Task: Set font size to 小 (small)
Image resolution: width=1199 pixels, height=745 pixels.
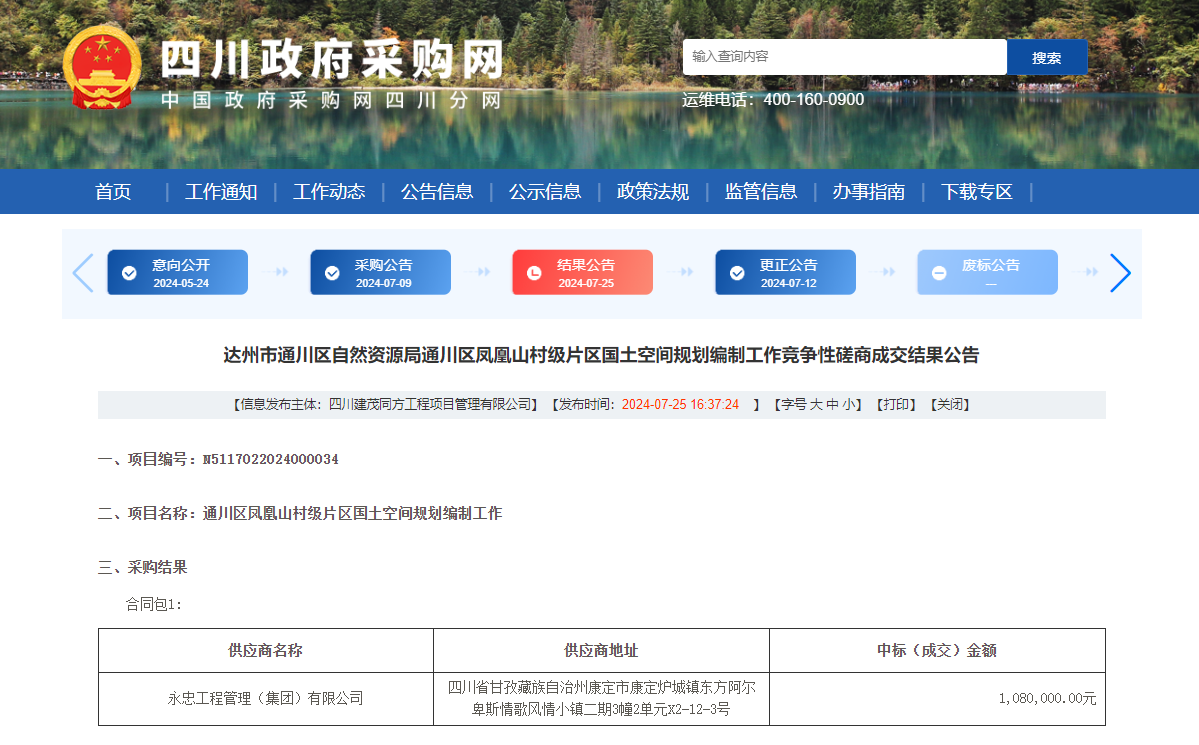Action: tap(848, 405)
